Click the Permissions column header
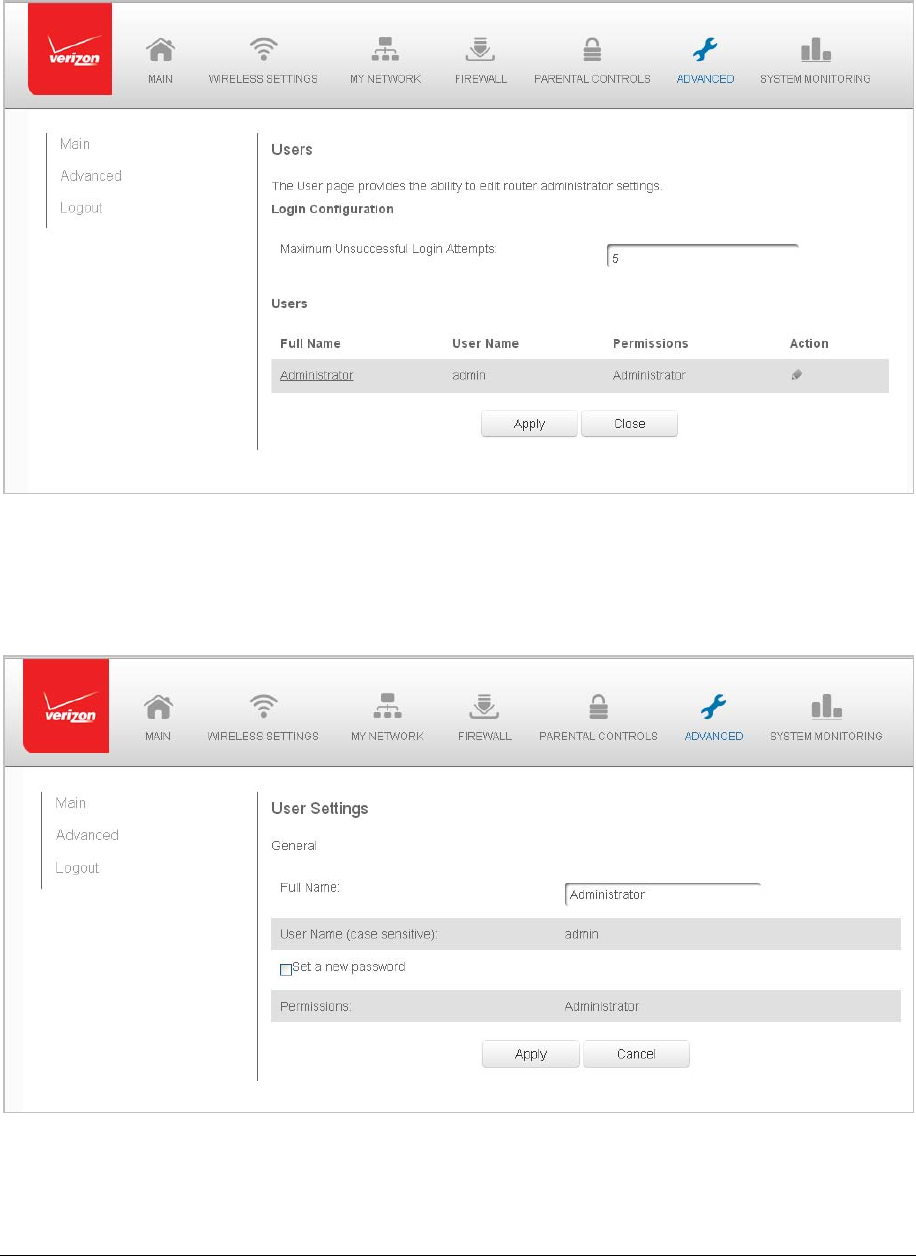The width and height of the screenshot is (916, 1256). (x=651, y=344)
